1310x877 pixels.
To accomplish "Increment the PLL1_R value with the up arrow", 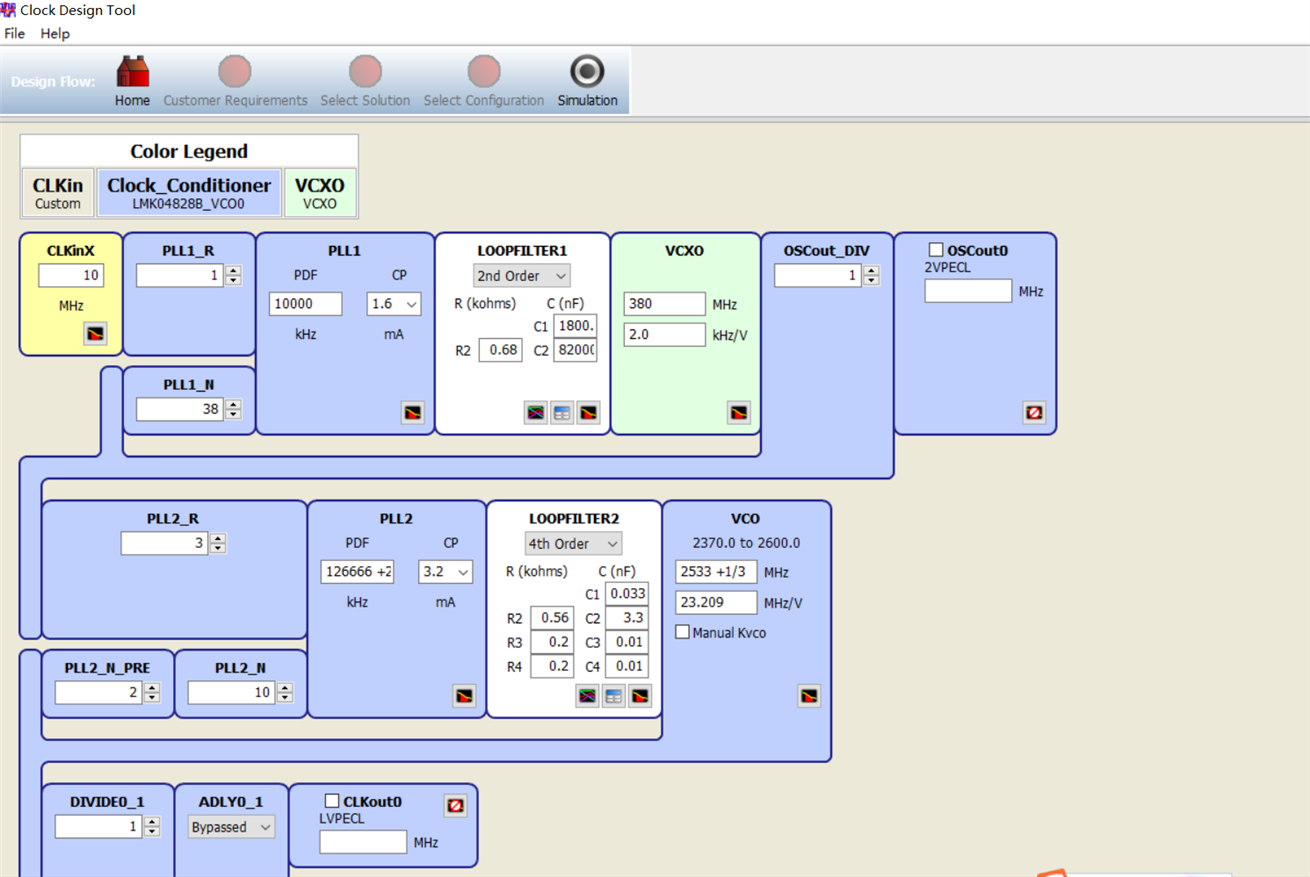I will coord(233,270).
